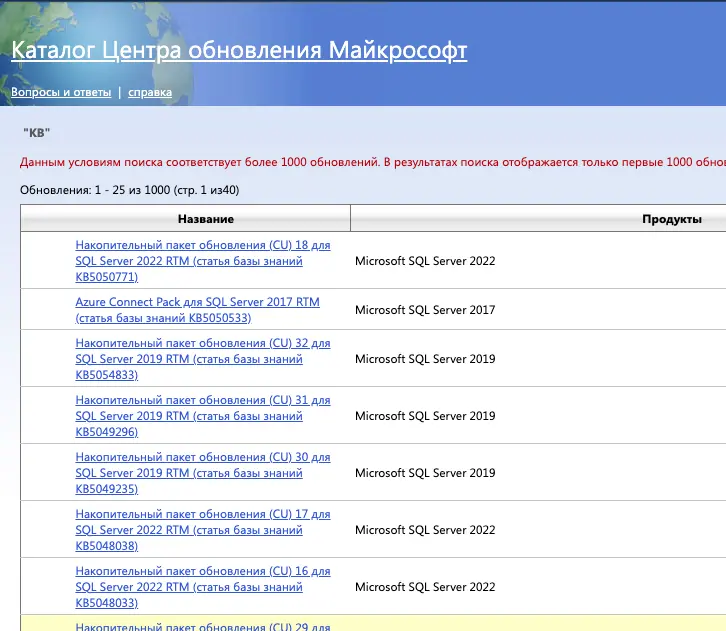
Task: Click Microsoft SQL Server 2022 cell in CU 16 row
Action: (425, 587)
